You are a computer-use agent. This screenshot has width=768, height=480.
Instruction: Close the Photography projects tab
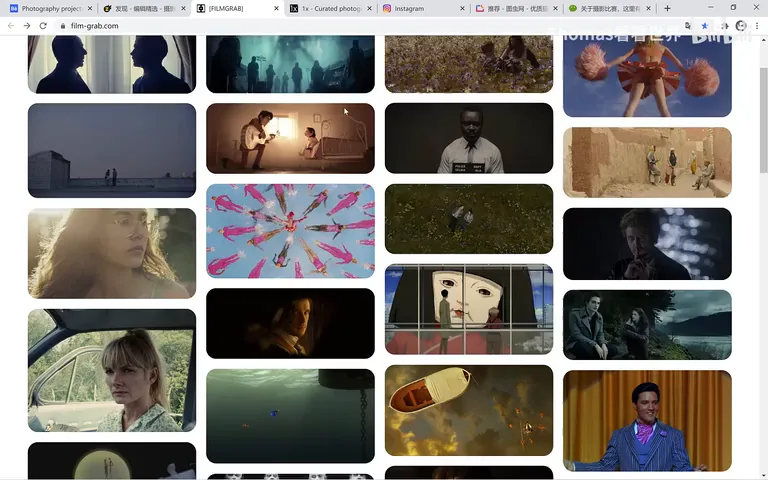click(x=90, y=8)
